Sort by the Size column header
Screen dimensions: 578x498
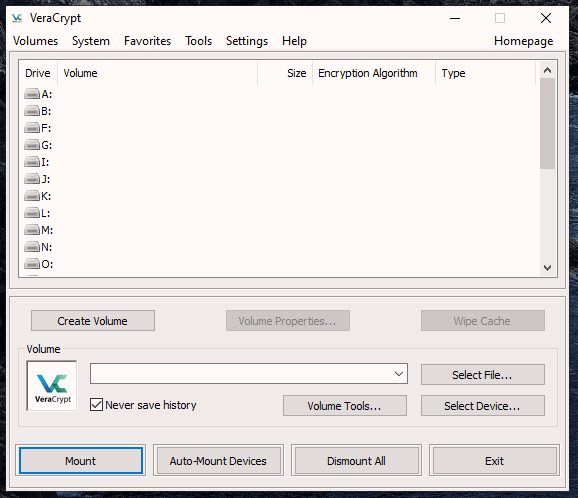285,73
